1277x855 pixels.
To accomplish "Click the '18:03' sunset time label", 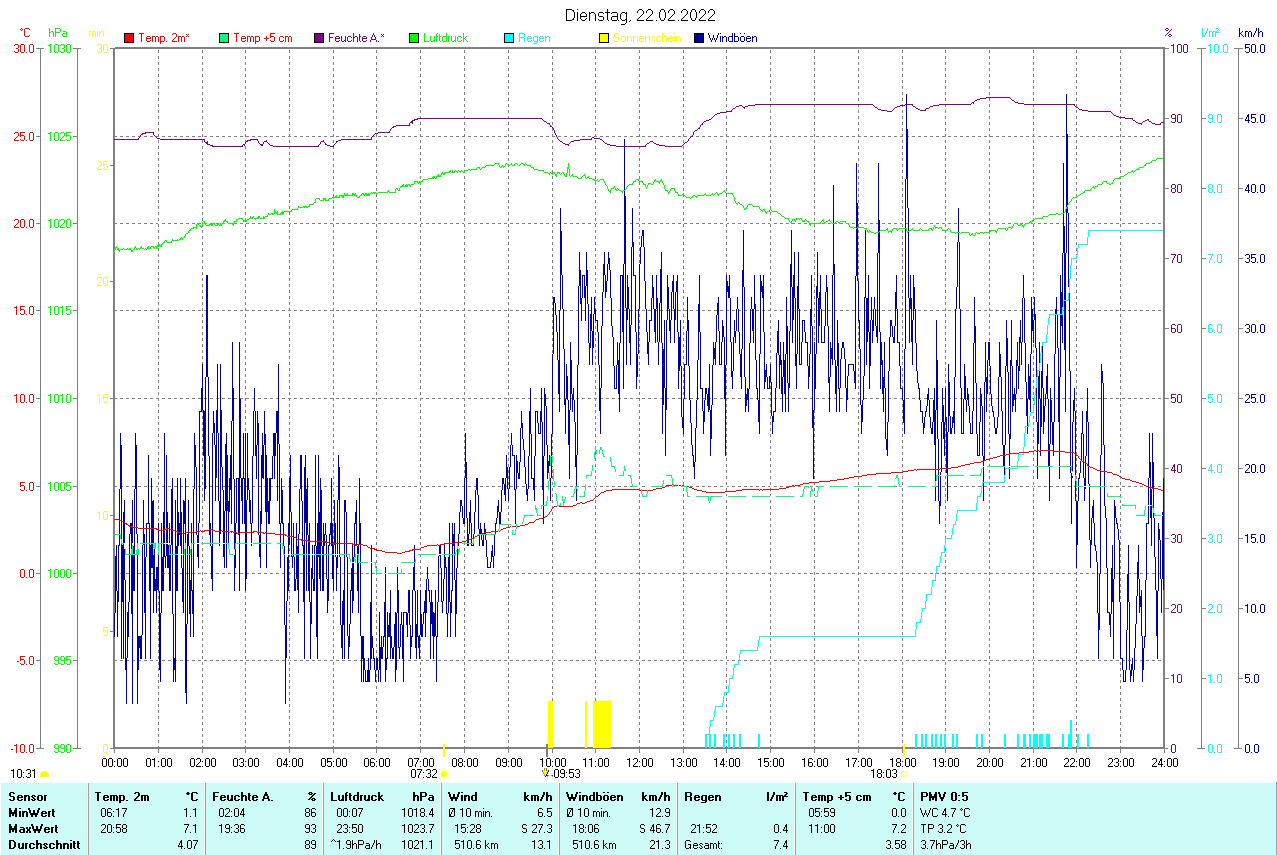I will 884,773.
